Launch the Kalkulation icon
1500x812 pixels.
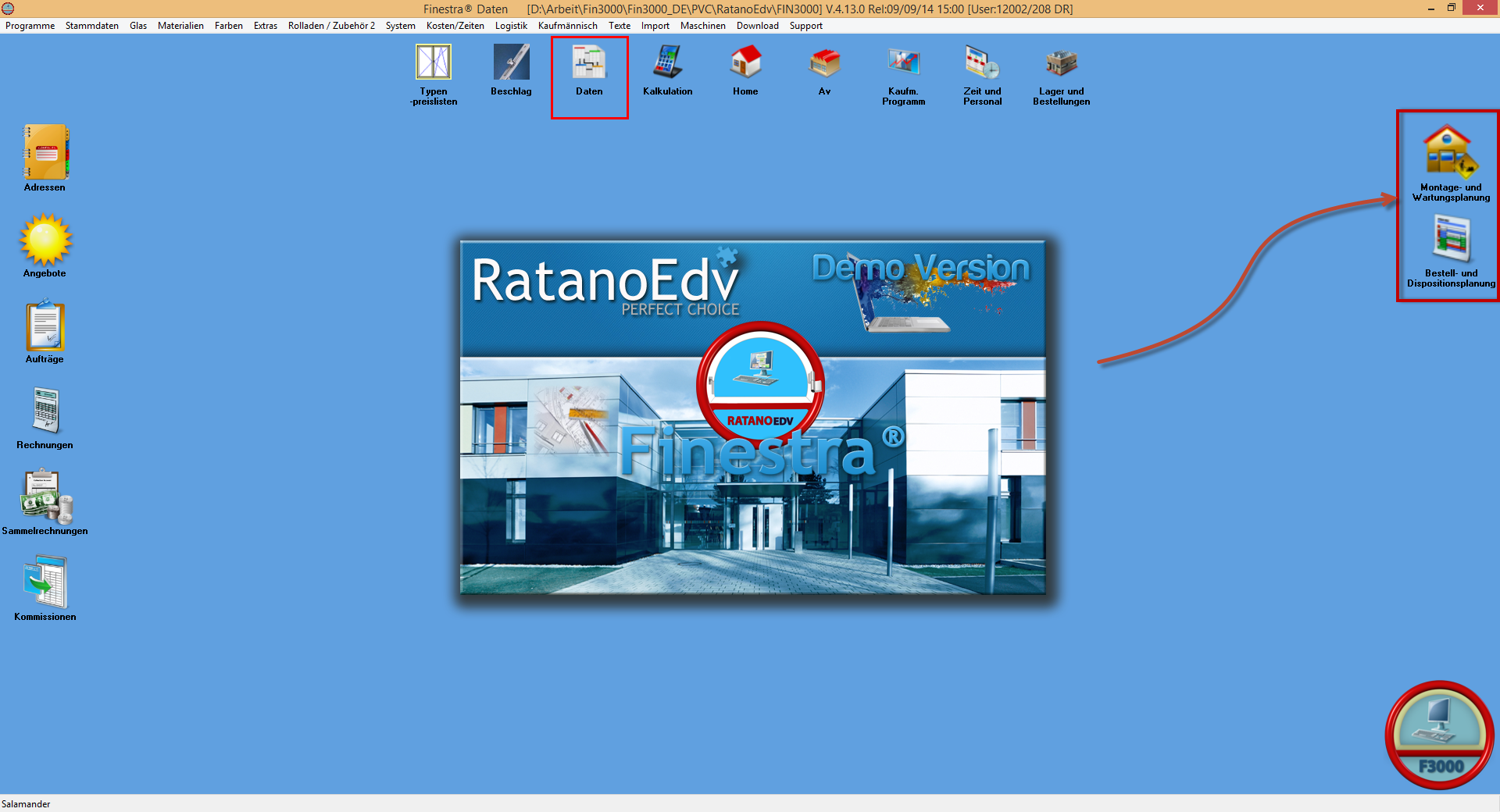667,62
